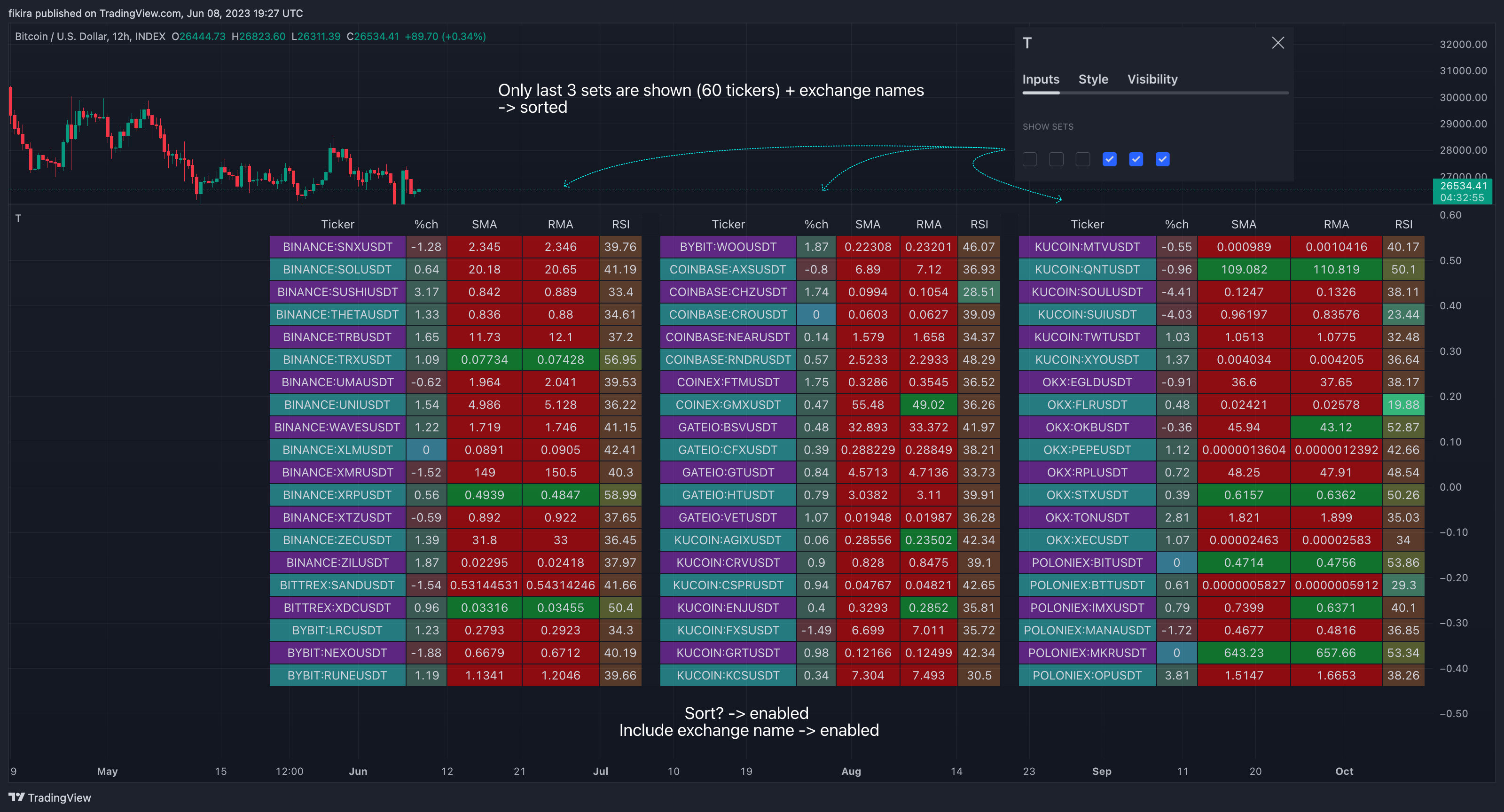This screenshot has width=1504, height=812.
Task: Click the POLONIEX:MKRUSDT ticker cell
Action: (x=1087, y=653)
